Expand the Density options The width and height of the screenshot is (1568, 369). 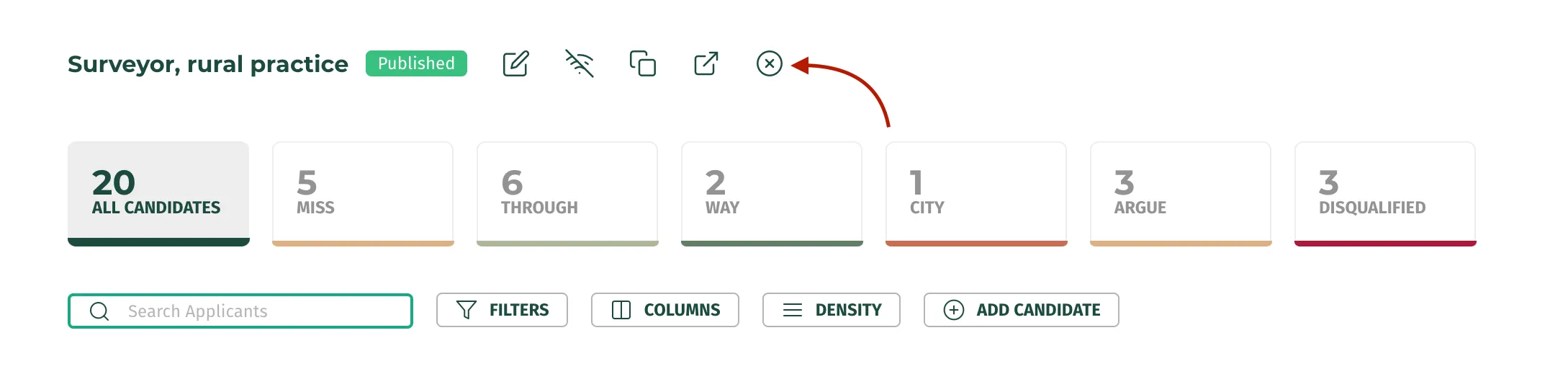tap(832, 310)
